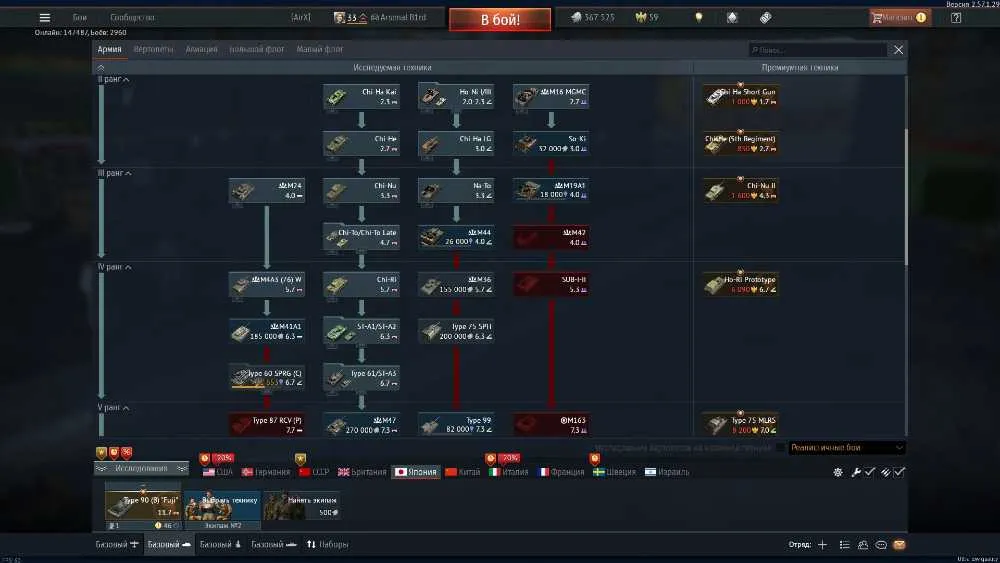
Task: Select the locked M42 vehicle
Action: pos(551,237)
